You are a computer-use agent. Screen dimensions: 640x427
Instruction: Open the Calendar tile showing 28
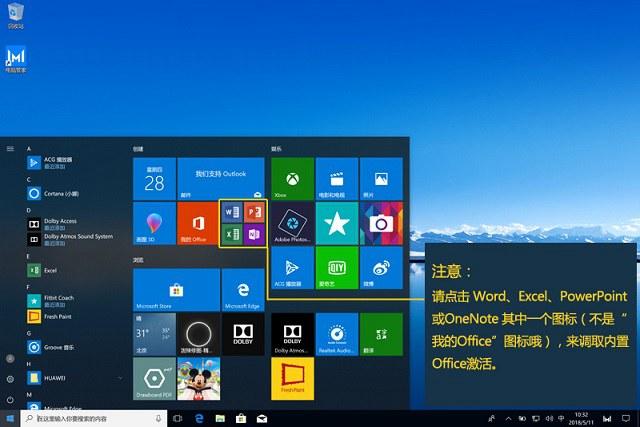tap(154, 179)
